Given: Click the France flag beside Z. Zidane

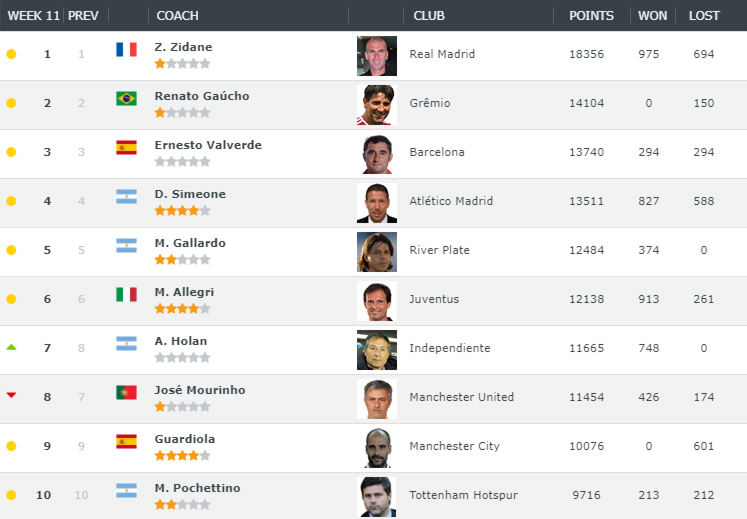Looking at the screenshot, I should pos(126,49).
